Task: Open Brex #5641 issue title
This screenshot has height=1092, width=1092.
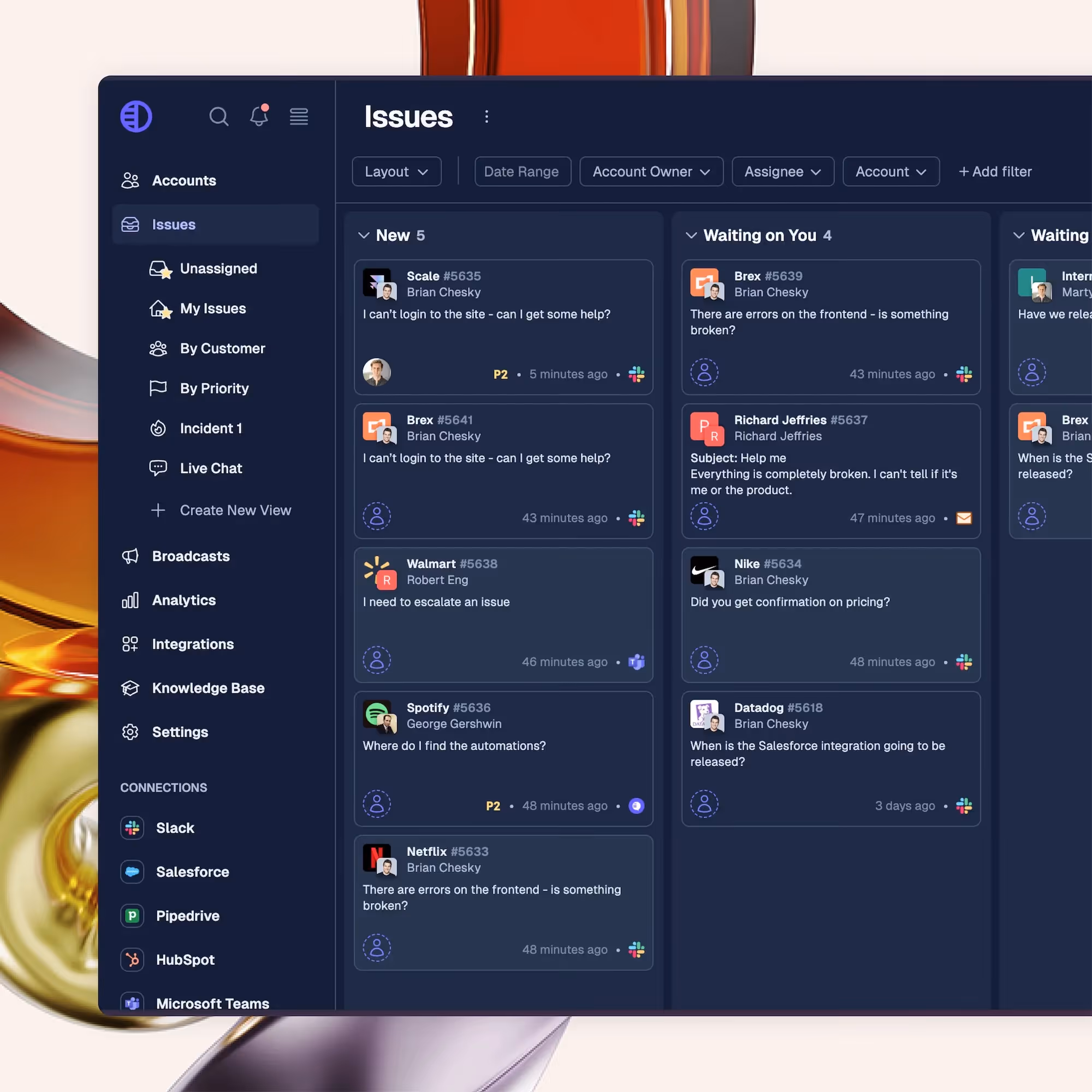Action: click(440, 420)
